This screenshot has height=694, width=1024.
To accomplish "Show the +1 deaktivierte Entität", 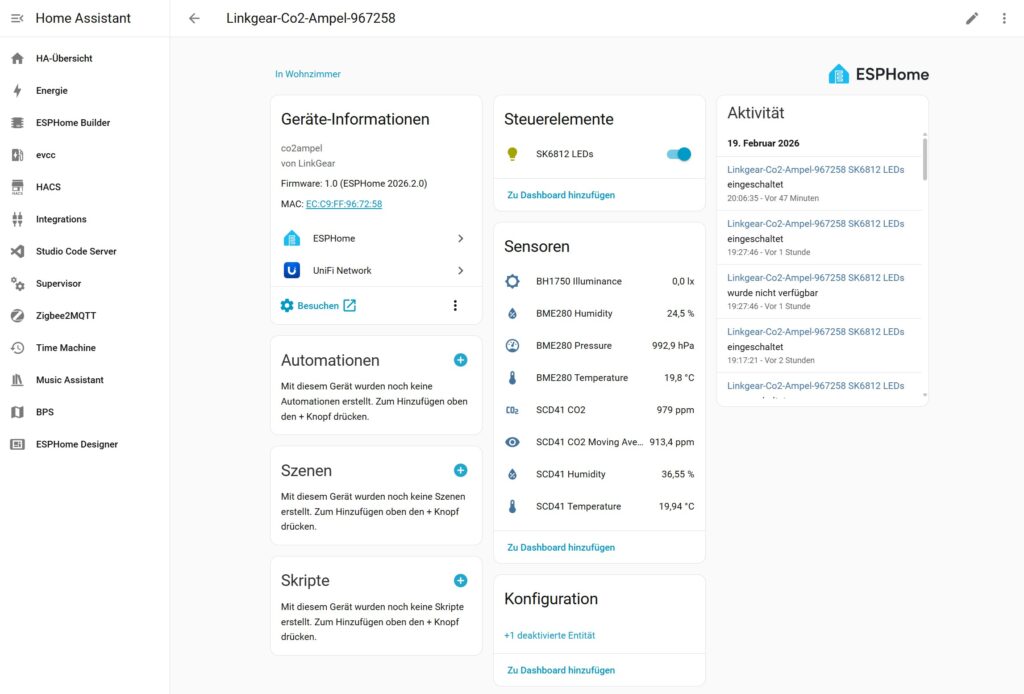I will 549,635.
